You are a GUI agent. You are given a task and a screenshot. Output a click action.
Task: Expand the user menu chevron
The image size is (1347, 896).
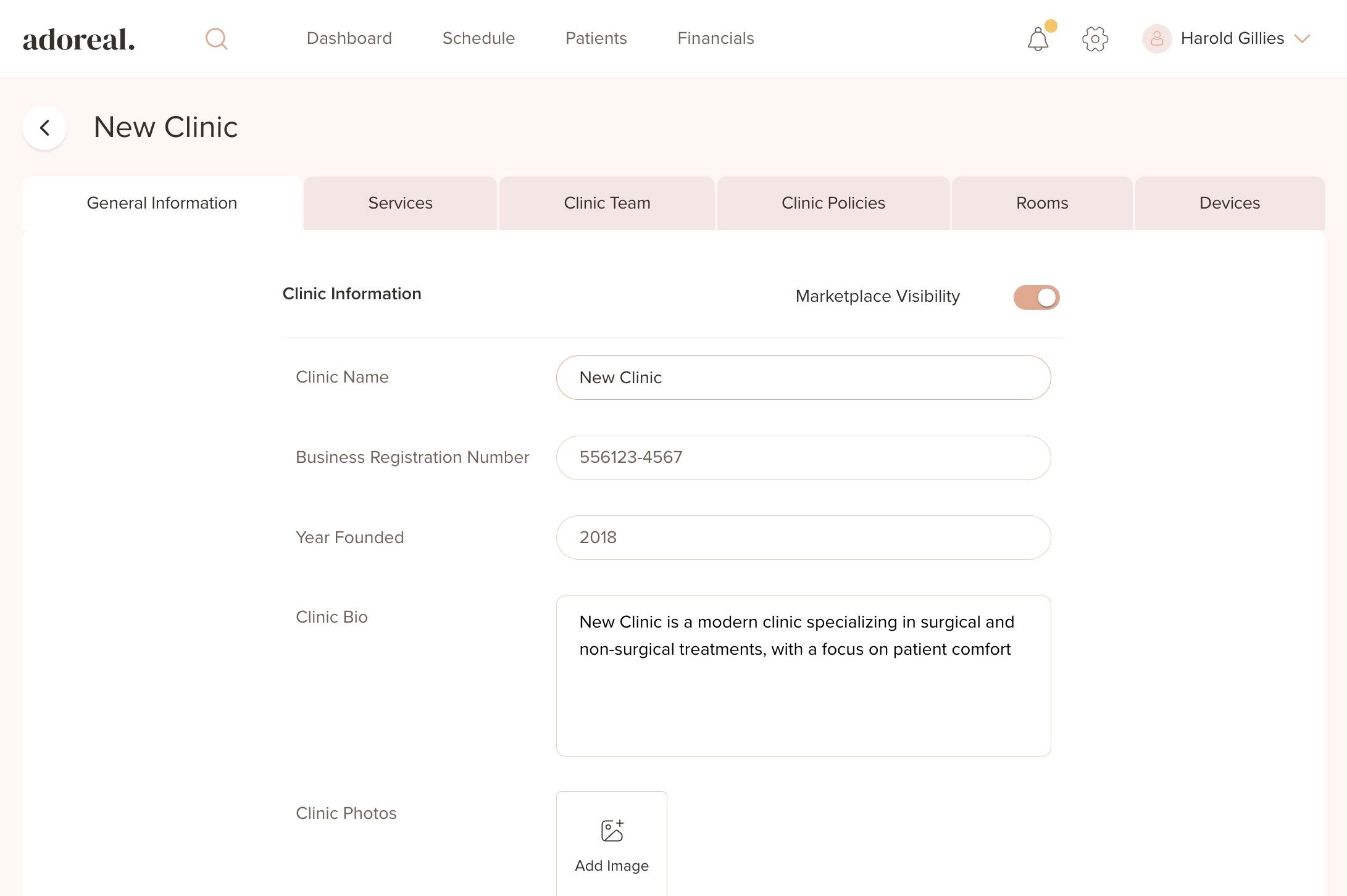tap(1303, 39)
